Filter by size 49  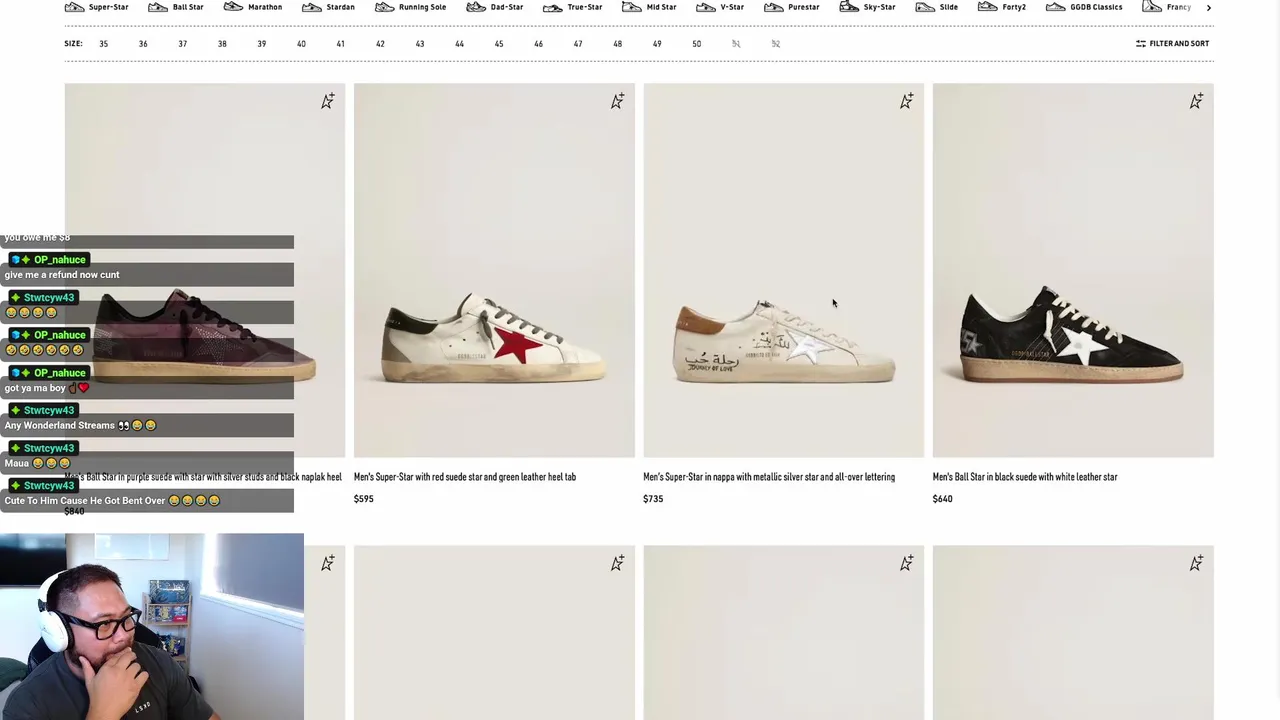[x=657, y=44]
